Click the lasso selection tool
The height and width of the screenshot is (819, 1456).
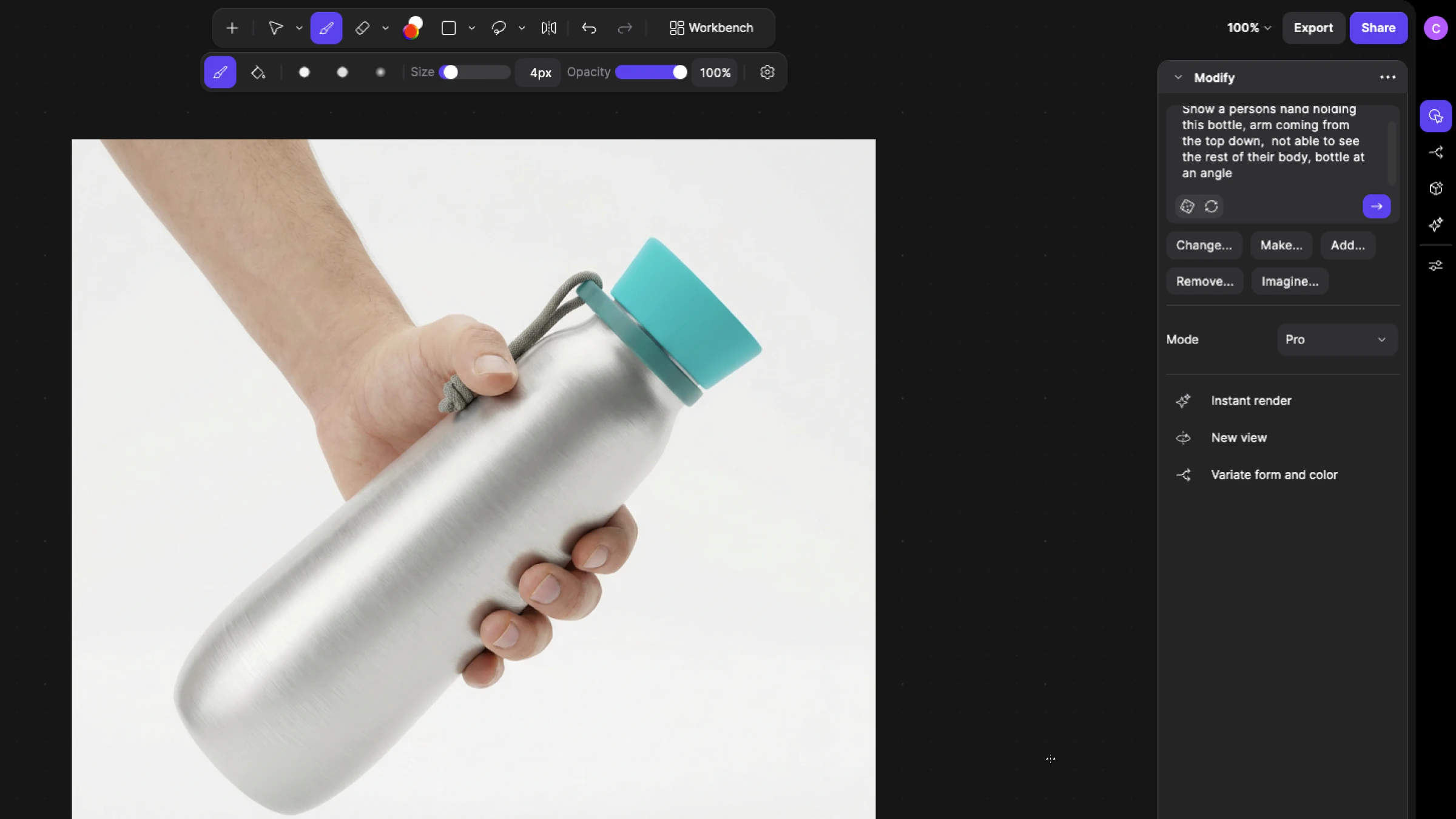(x=499, y=28)
